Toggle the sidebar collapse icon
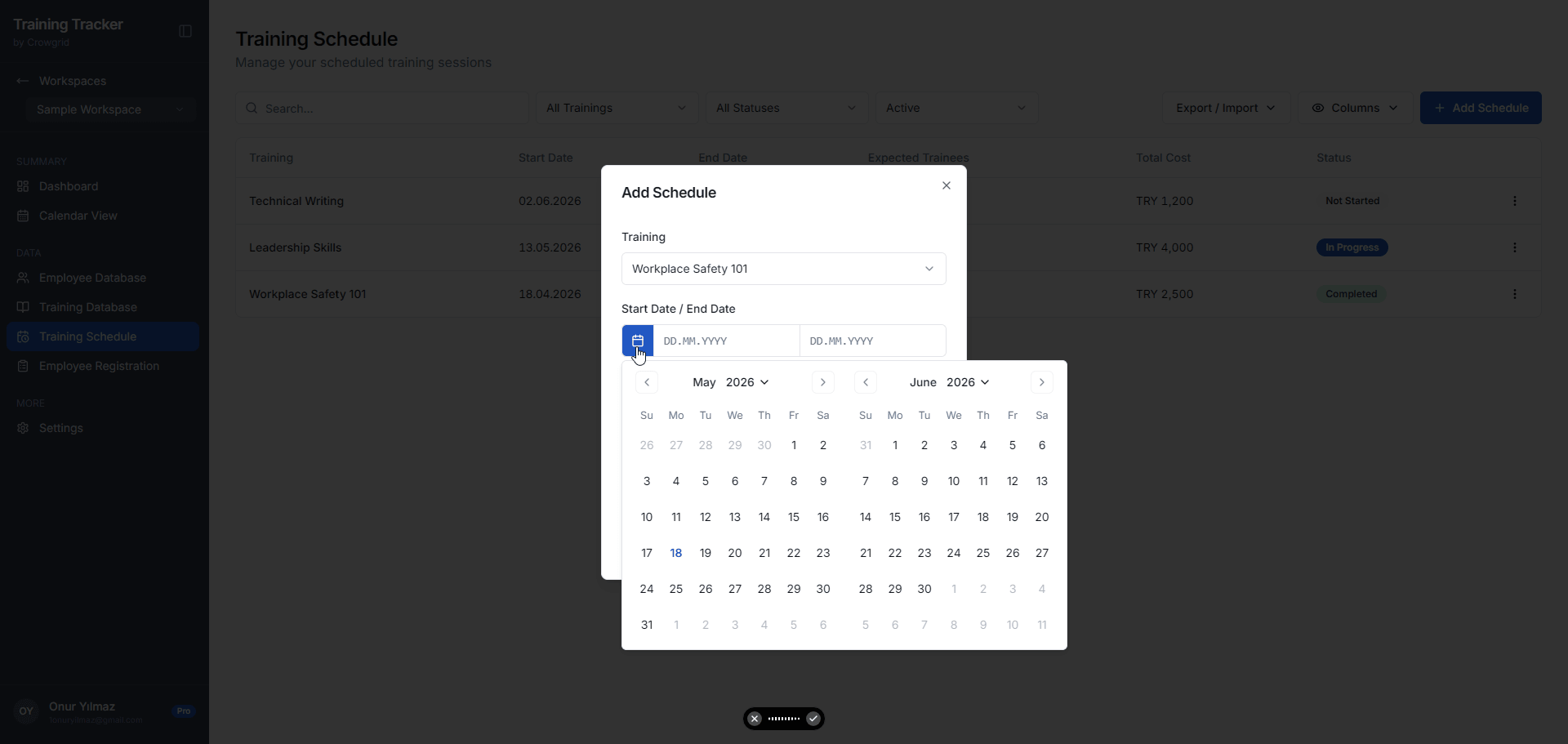1568x744 pixels. 185,31
